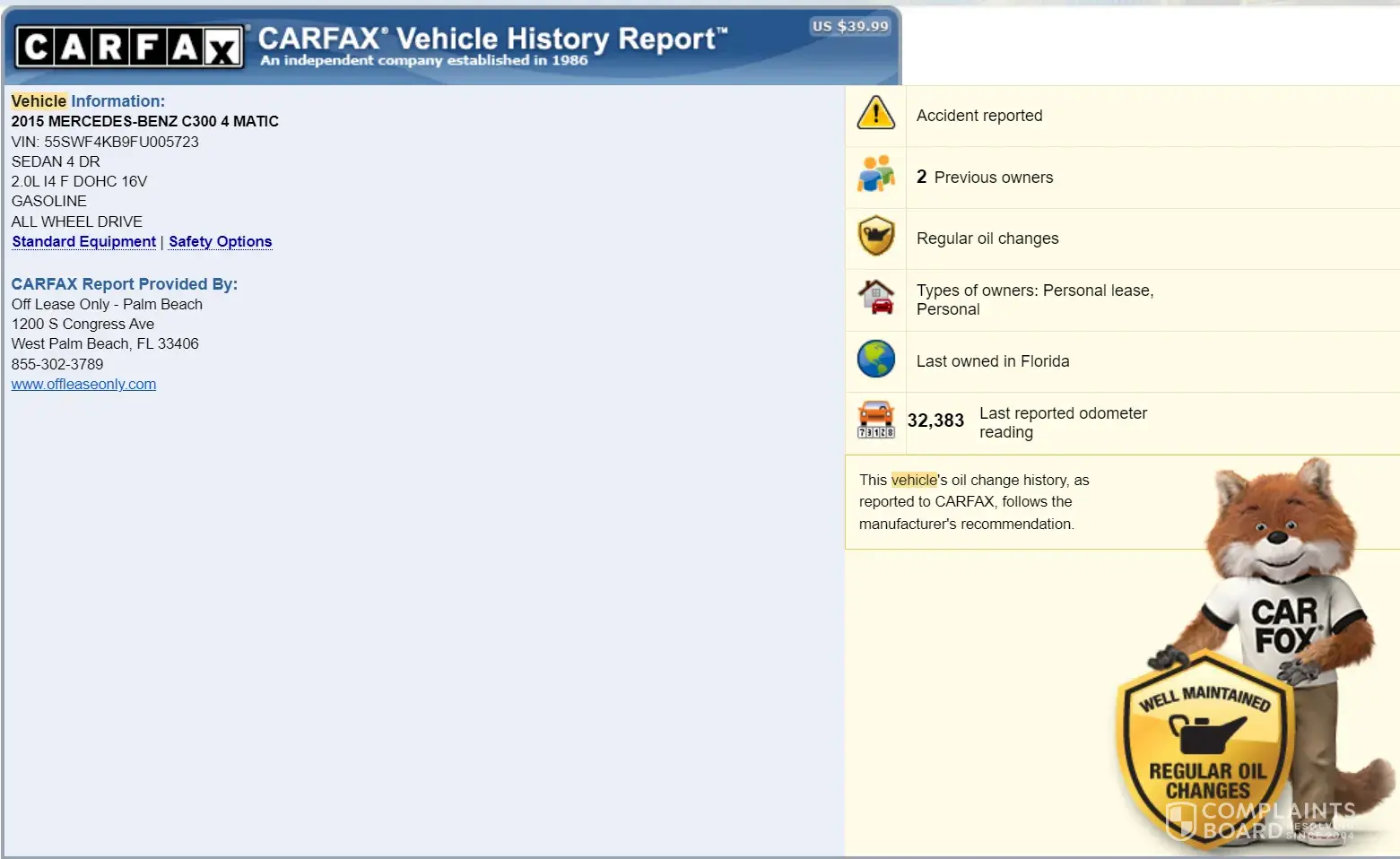1400x859 pixels.
Task: Click the Types of owners text
Action: pyautogui.click(x=1035, y=299)
